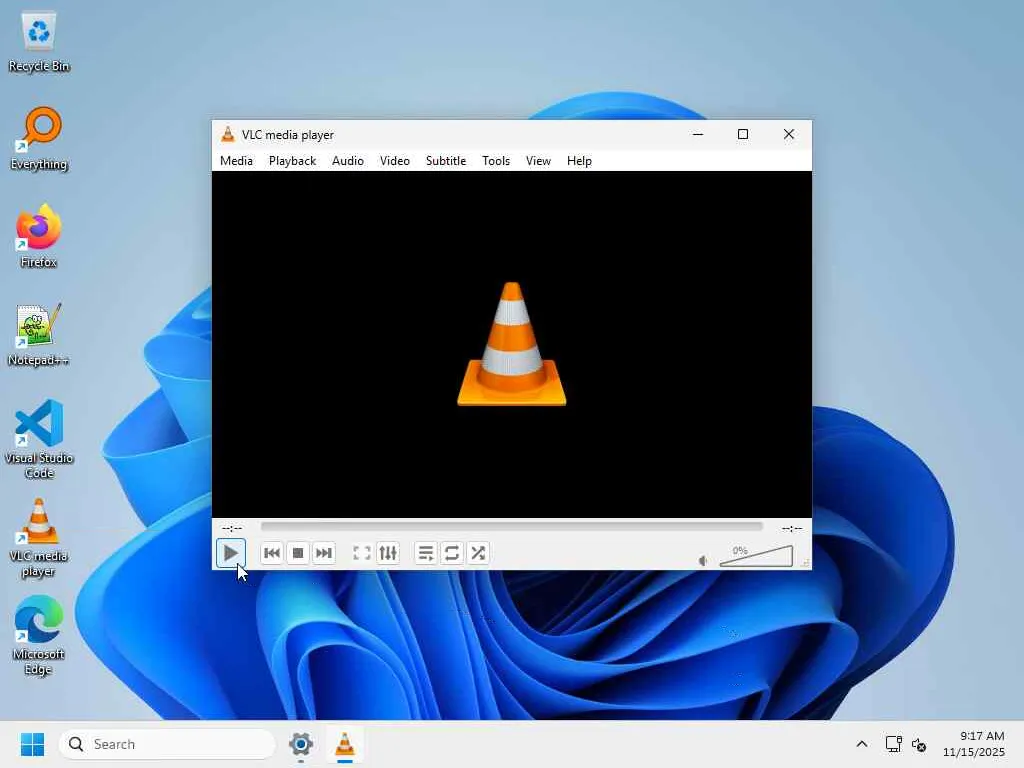
Task: Maximize the VLC window
Action: pyautogui.click(x=743, y=135)
